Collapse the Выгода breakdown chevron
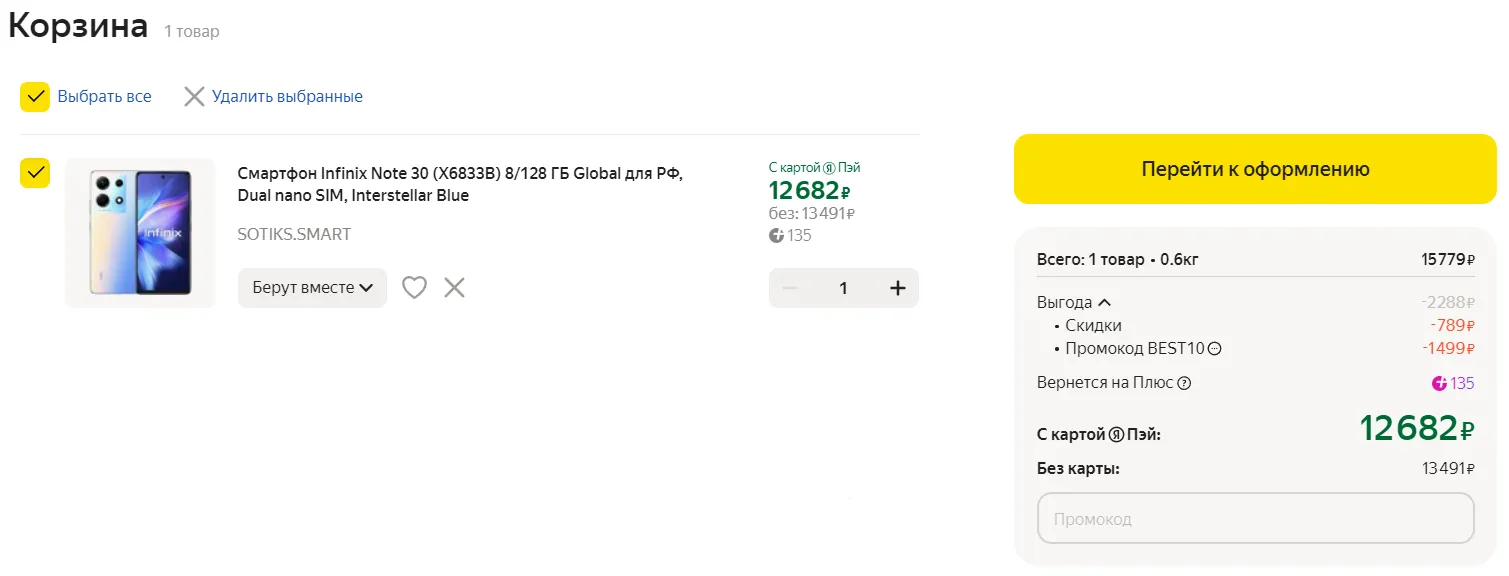 [x=1104, y=302]
